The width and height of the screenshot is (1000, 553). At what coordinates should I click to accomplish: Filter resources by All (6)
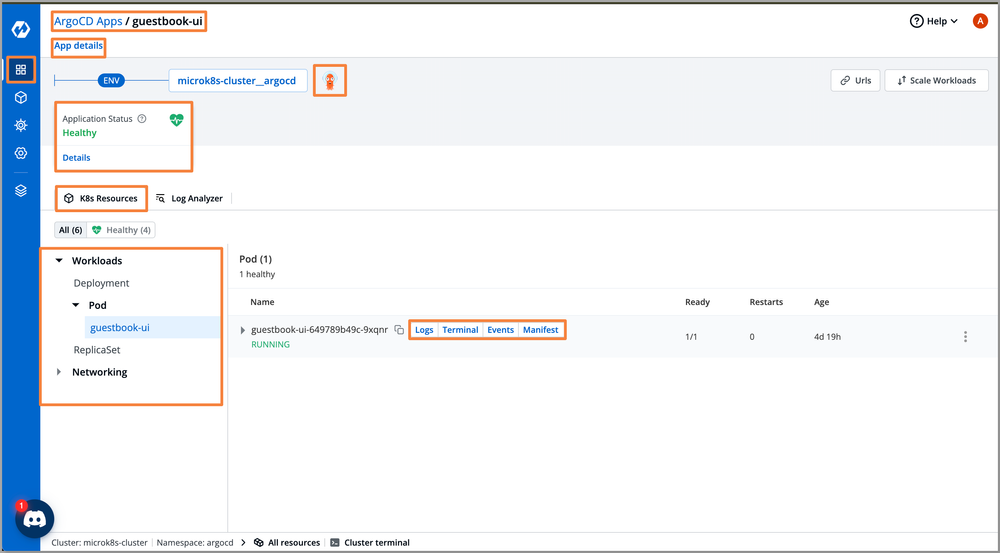(x=70, y=230)
